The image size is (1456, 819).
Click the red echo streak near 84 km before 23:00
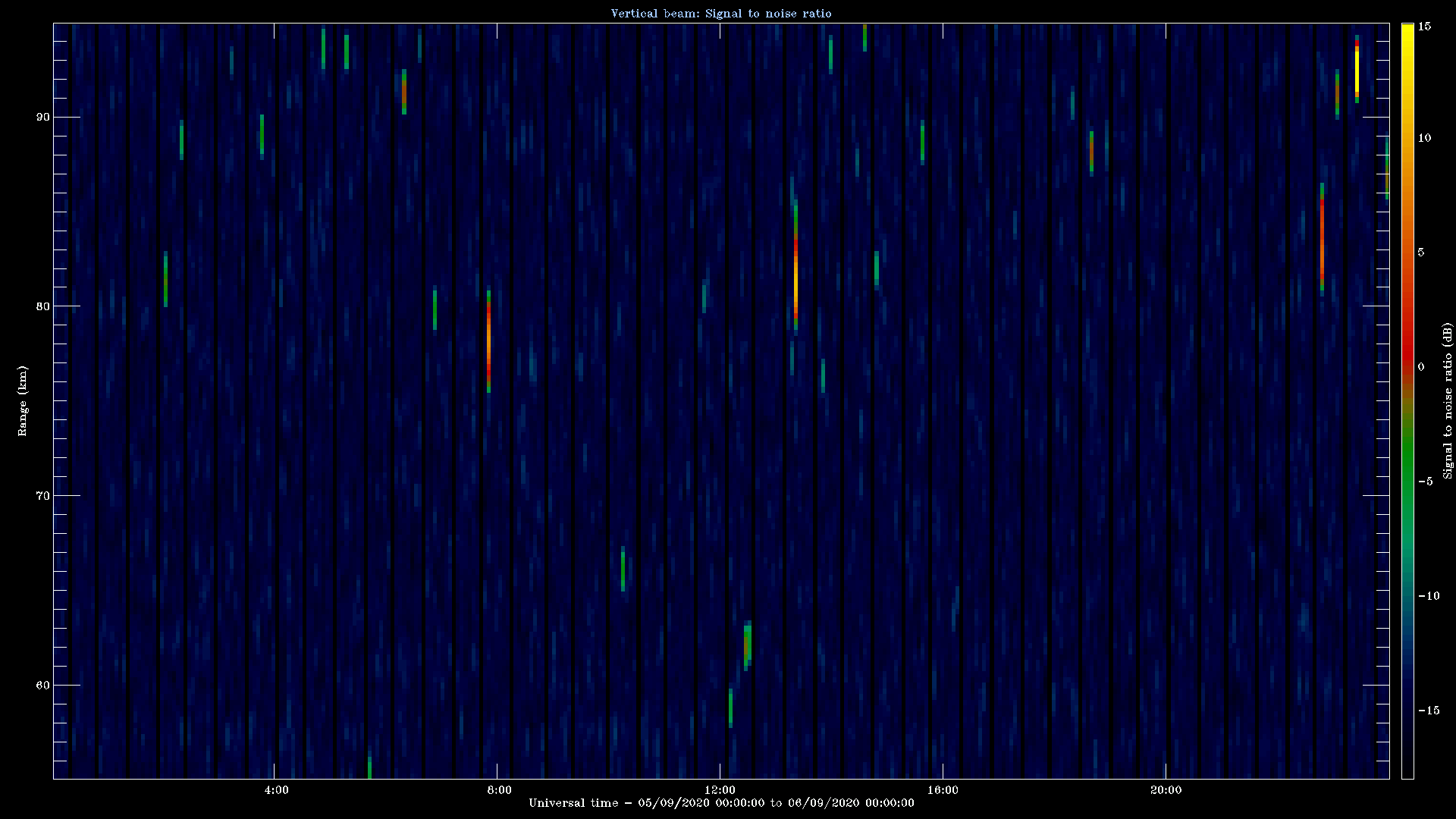1322,239
